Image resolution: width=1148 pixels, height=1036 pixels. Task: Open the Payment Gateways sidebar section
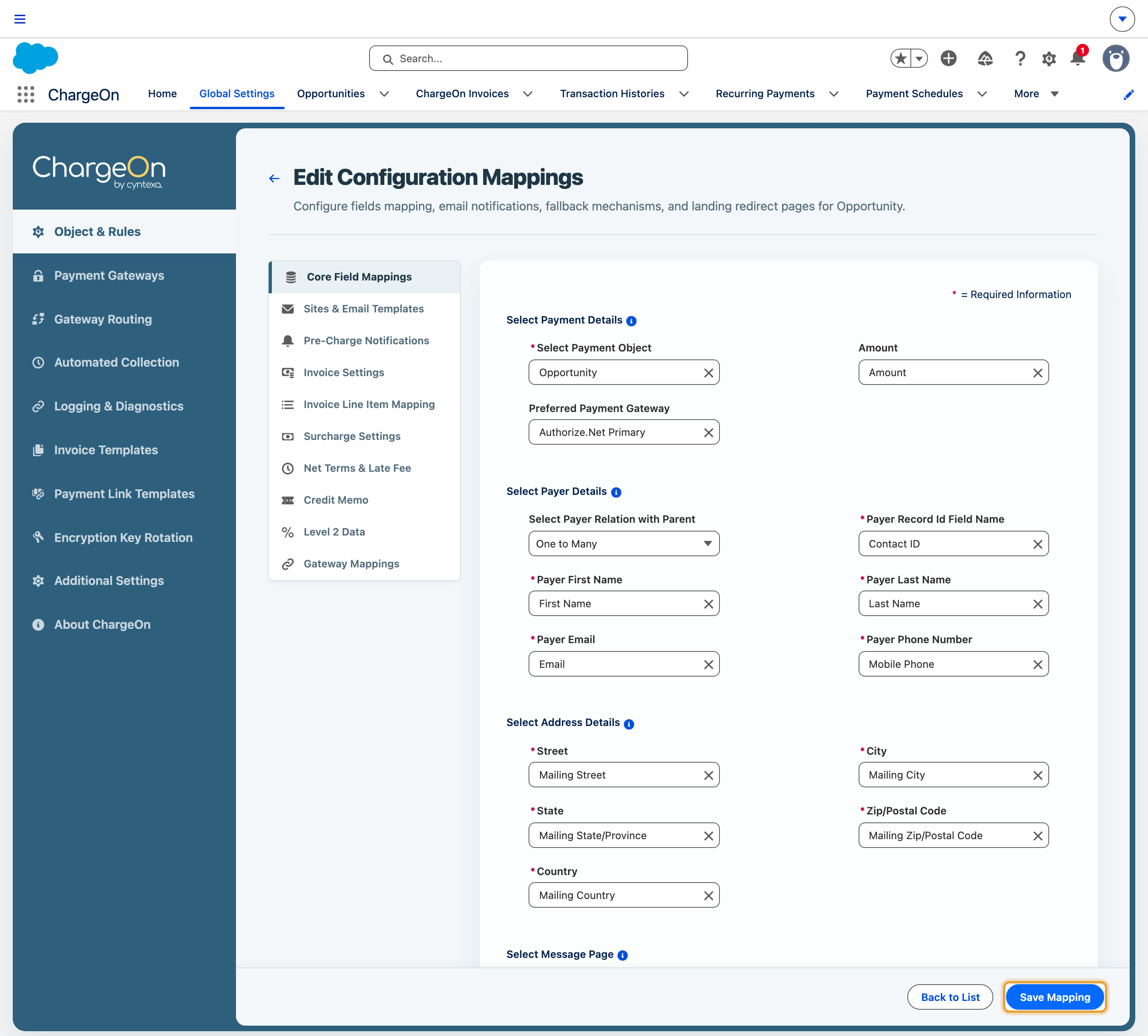click(124, 275)
